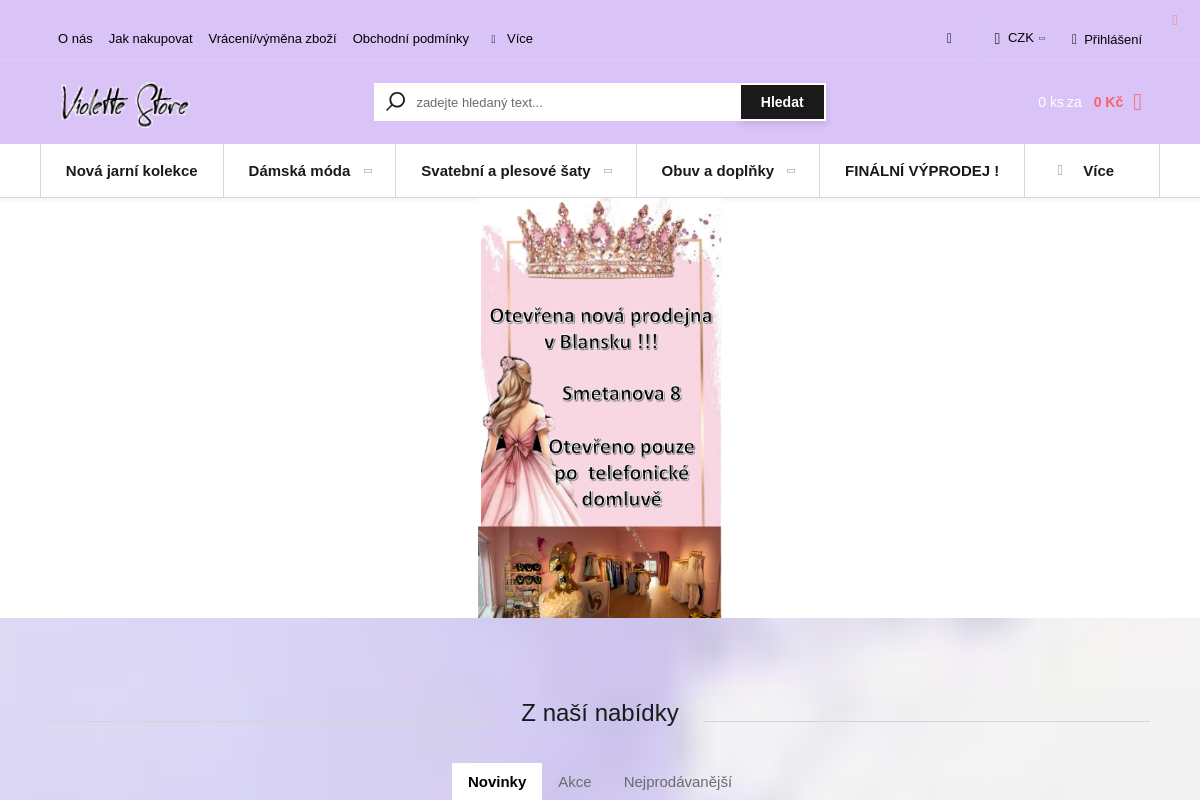Switch to the Nejprodávanější tab
This screenshot has width=1200, height=800.
(678, 781)
